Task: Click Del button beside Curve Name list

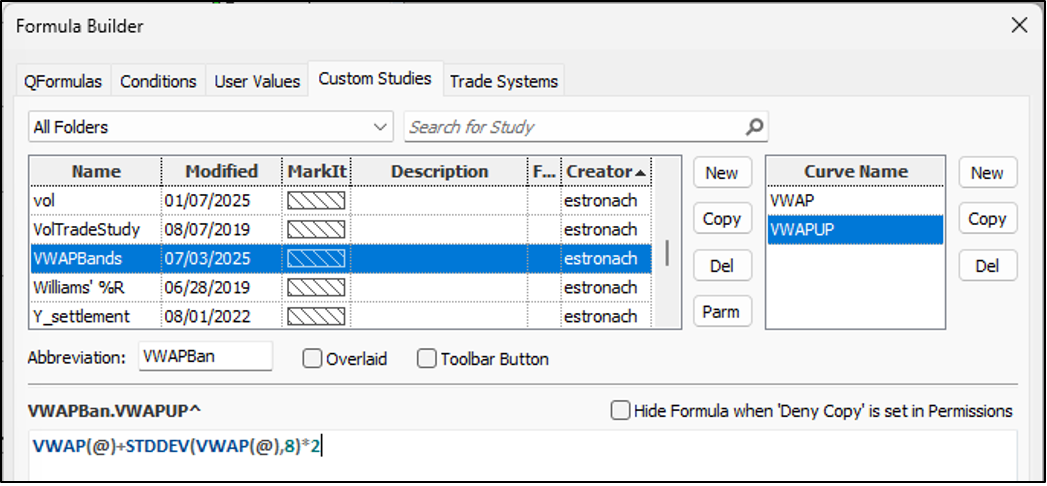Action: [x=988, y=266]
